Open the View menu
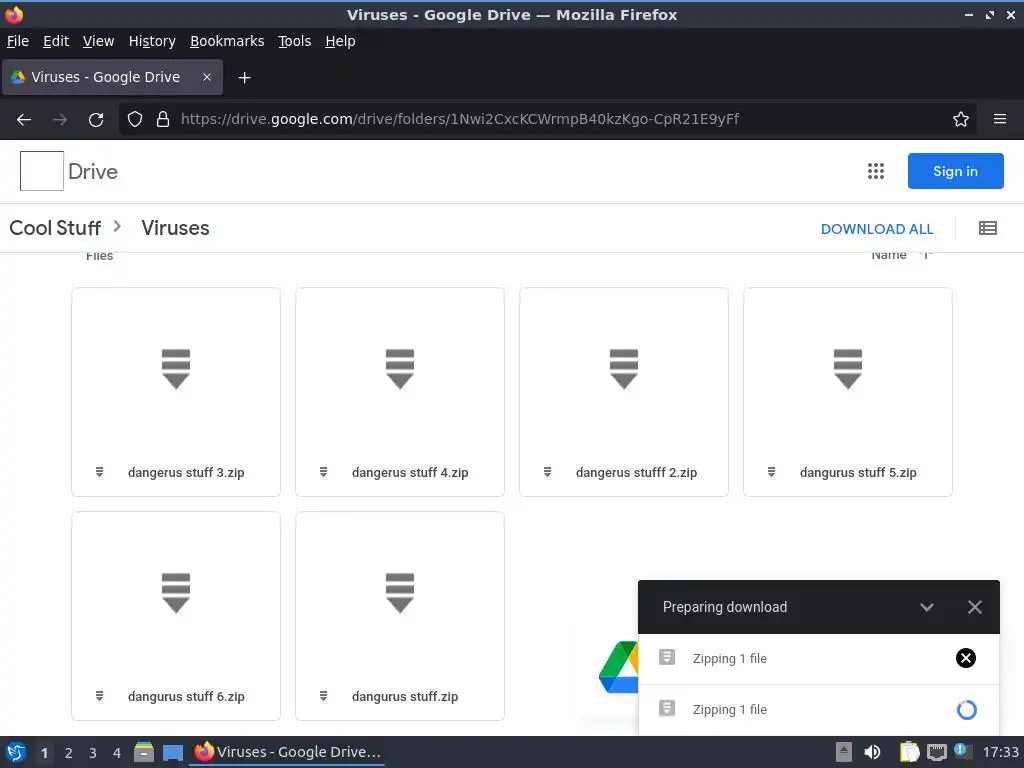Screen dimensions: 1024x768 [x=98, y=41]
